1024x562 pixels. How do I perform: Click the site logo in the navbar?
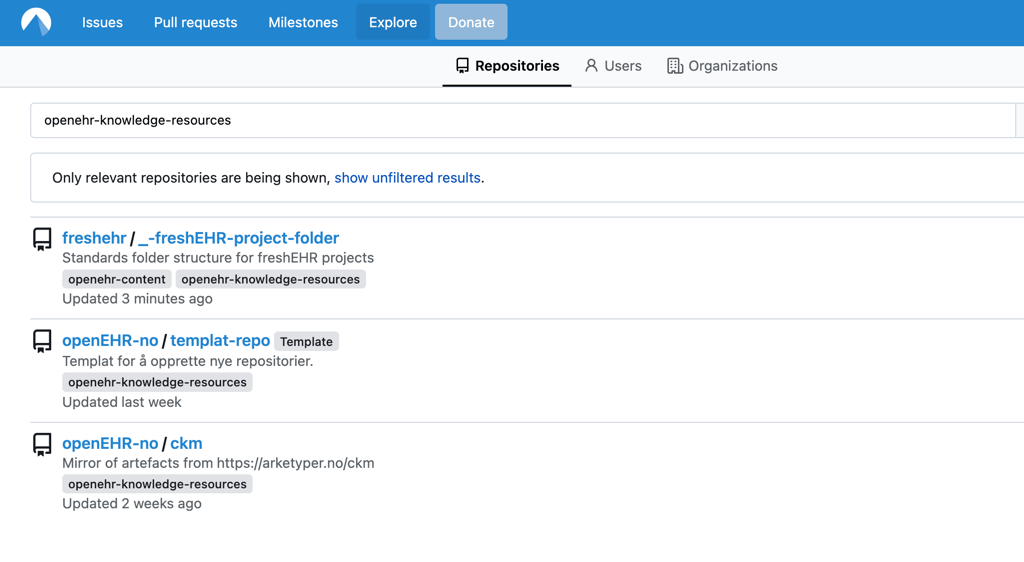point(36,22)
